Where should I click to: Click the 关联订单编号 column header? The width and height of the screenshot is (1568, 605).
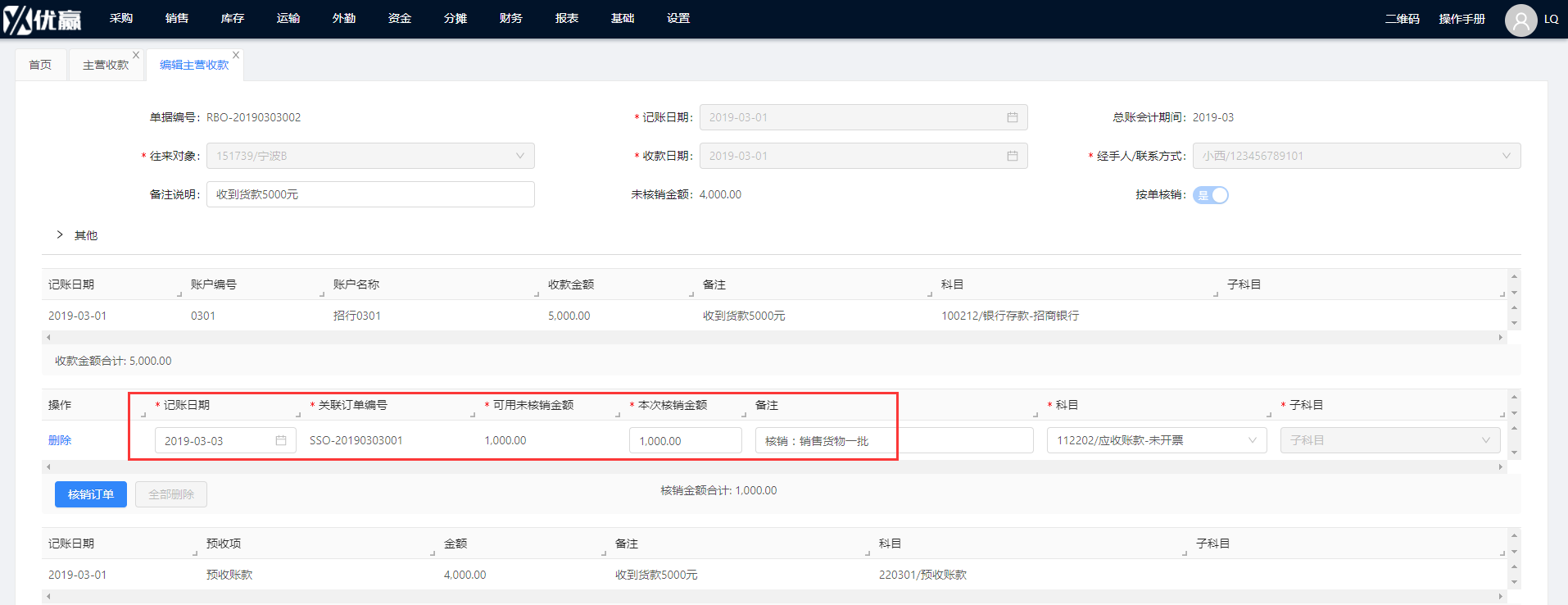(353, 405)
